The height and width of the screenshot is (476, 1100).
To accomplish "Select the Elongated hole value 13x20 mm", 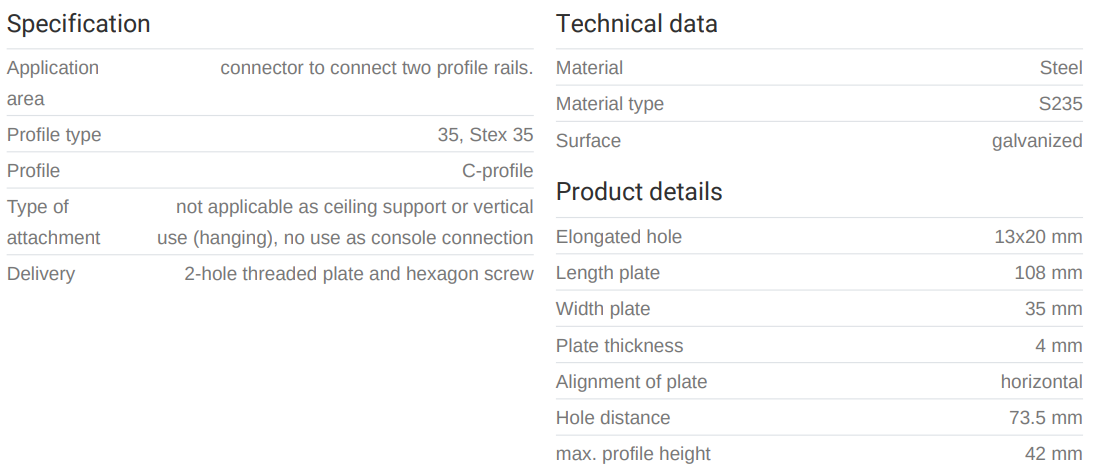I will pos(1038,237).
